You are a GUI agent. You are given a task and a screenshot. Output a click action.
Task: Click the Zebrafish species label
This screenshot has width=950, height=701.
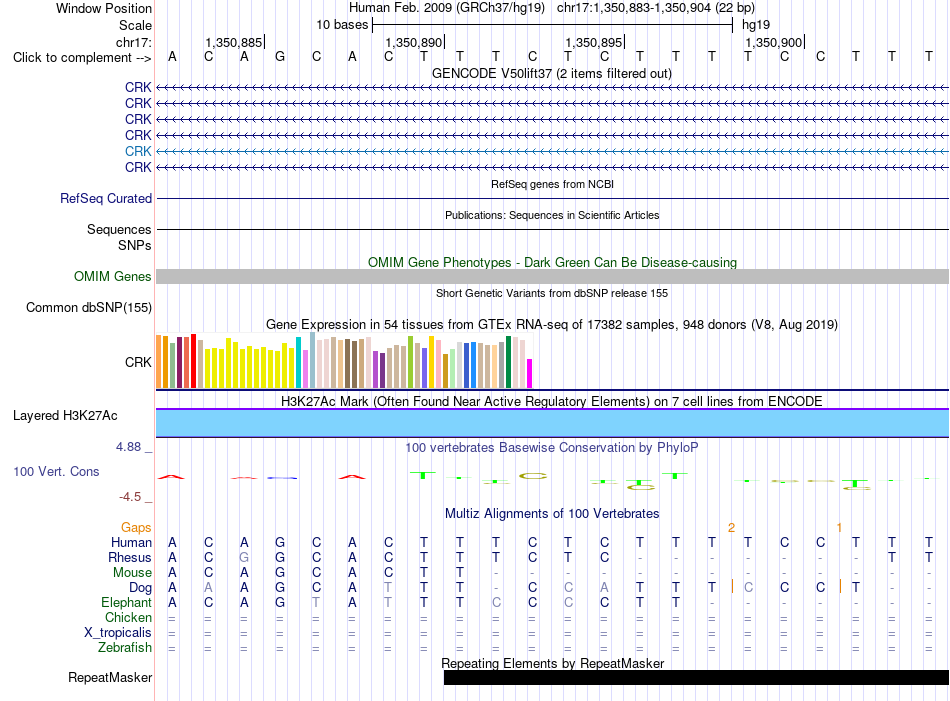tap(125, 647)
